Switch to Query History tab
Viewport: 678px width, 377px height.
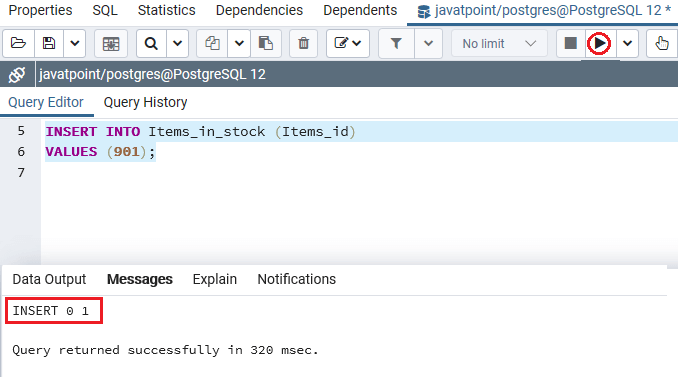145,102
